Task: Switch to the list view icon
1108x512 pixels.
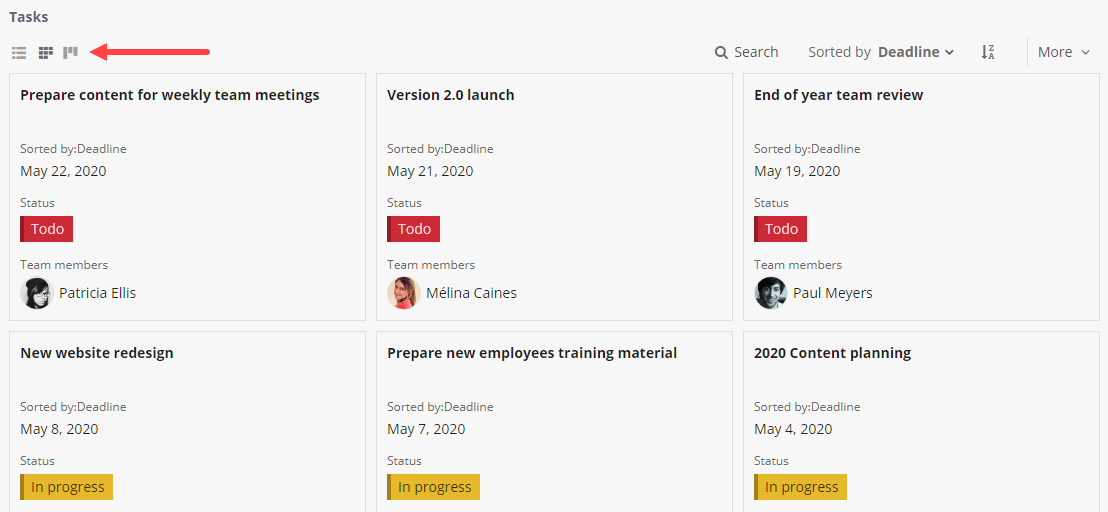Action: pos(19,52)
